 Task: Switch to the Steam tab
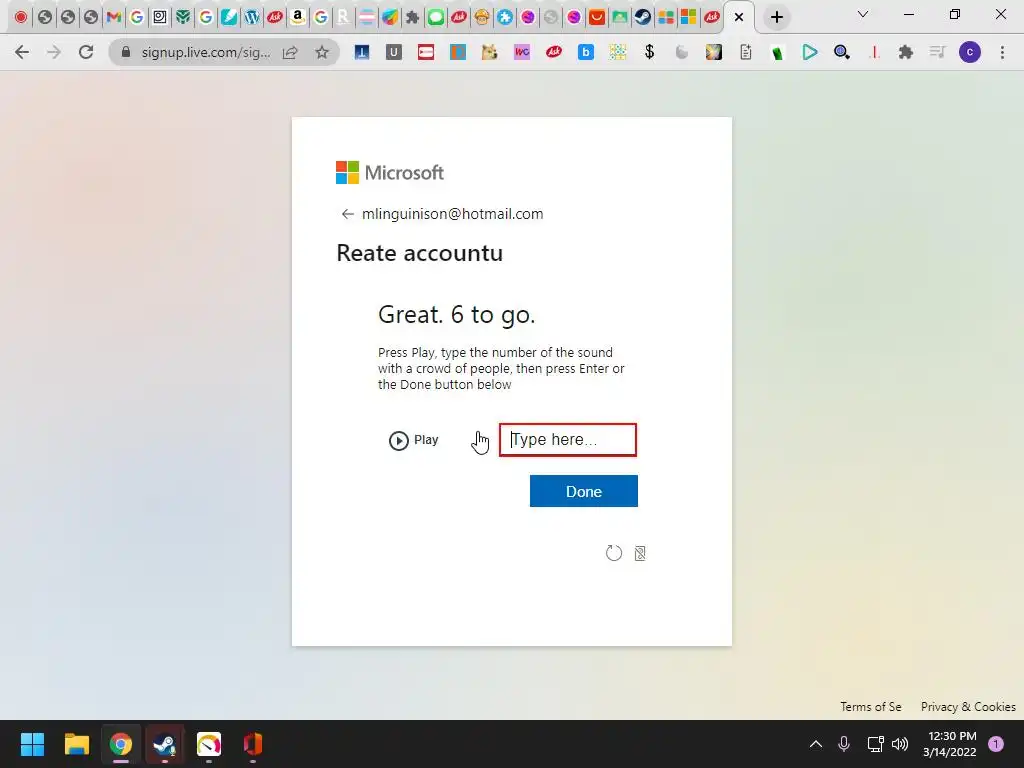[x=643, y=17]
